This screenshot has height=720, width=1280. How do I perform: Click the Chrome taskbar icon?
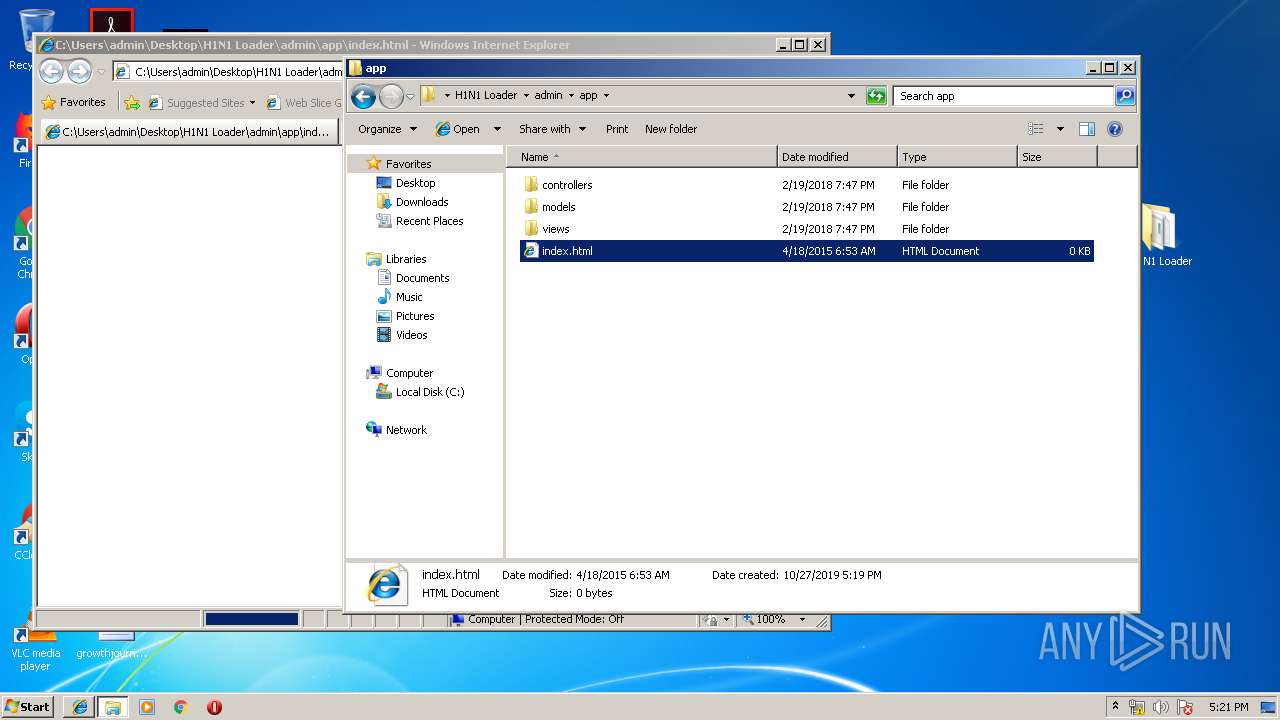[180, 707]
